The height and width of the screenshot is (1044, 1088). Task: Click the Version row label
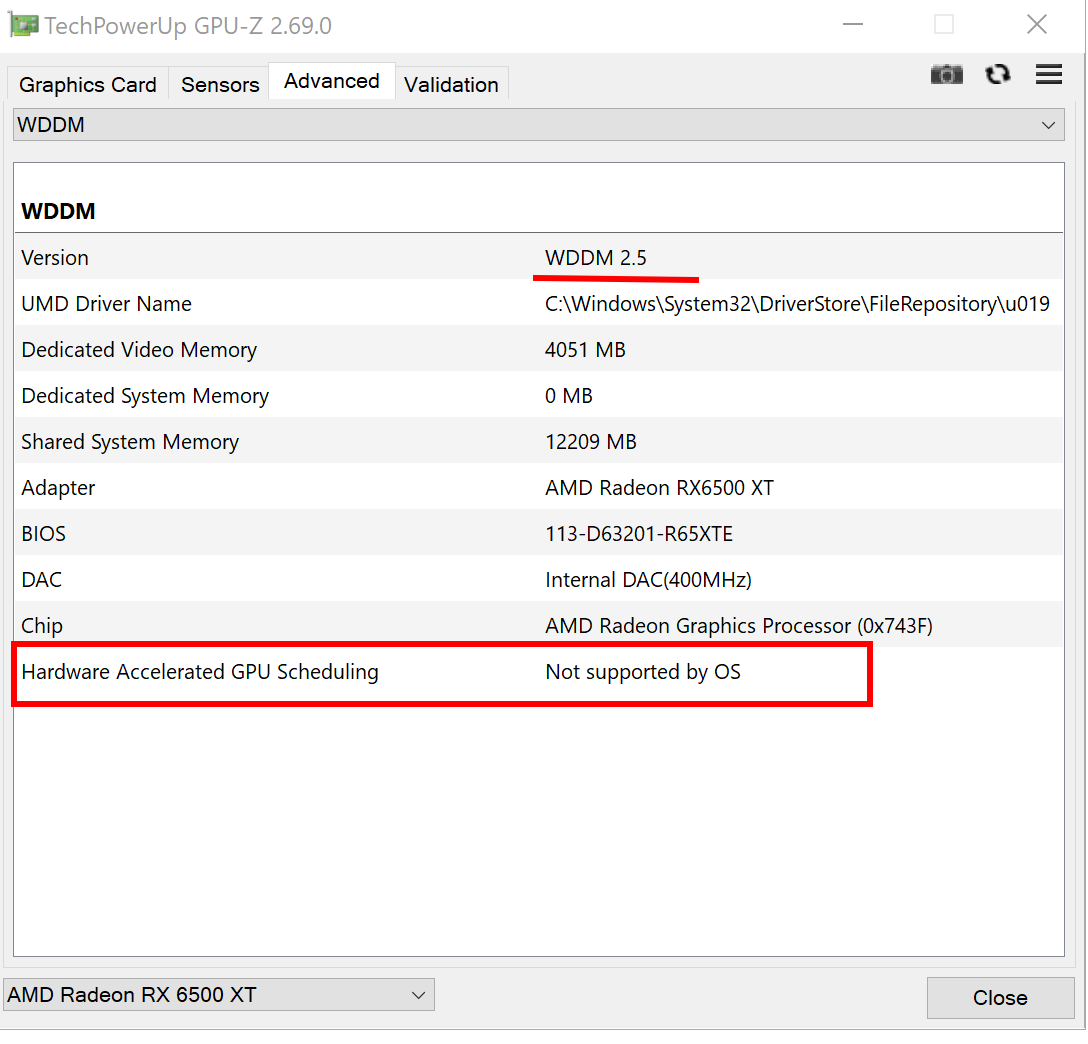(x=55, y=258)
